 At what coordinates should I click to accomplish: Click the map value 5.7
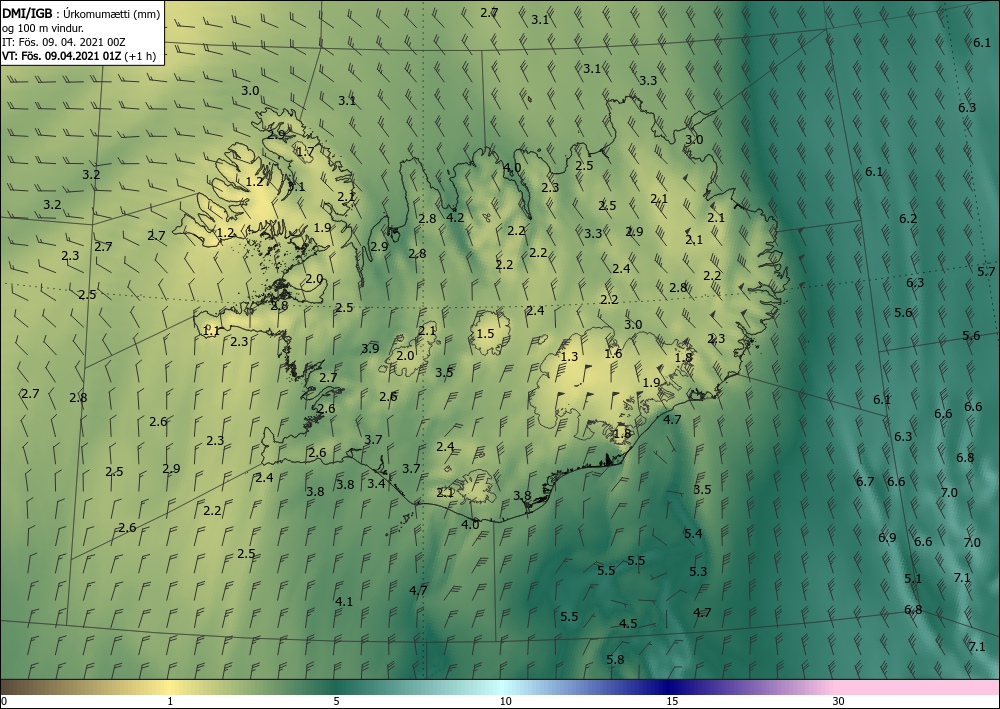coord(986,272)
